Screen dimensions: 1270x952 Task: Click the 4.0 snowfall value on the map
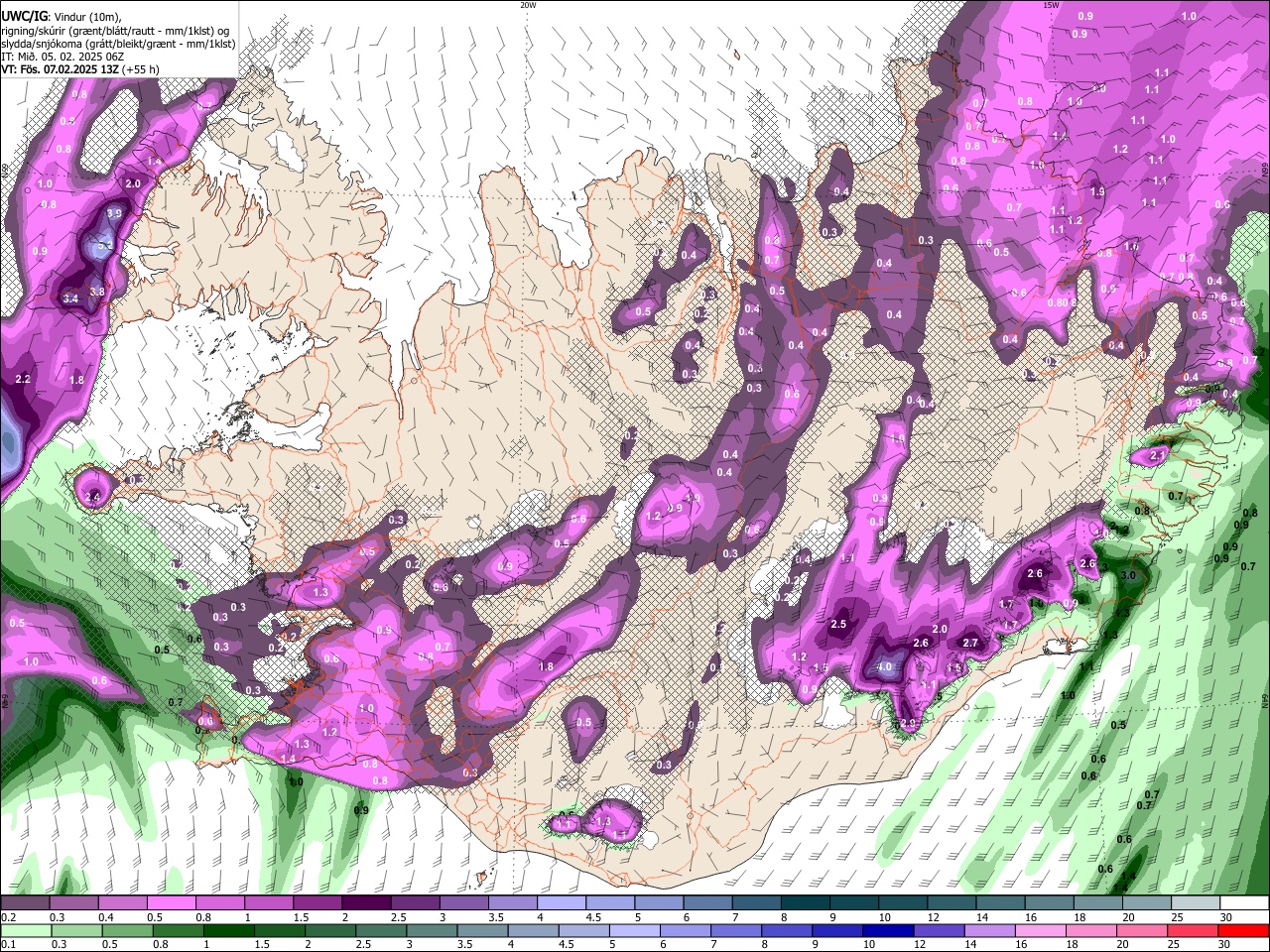click(884, 668)
